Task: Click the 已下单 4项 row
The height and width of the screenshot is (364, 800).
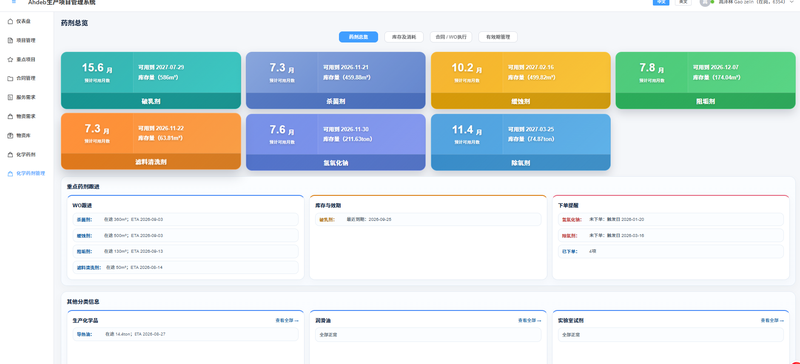Action: coord(671,251)
